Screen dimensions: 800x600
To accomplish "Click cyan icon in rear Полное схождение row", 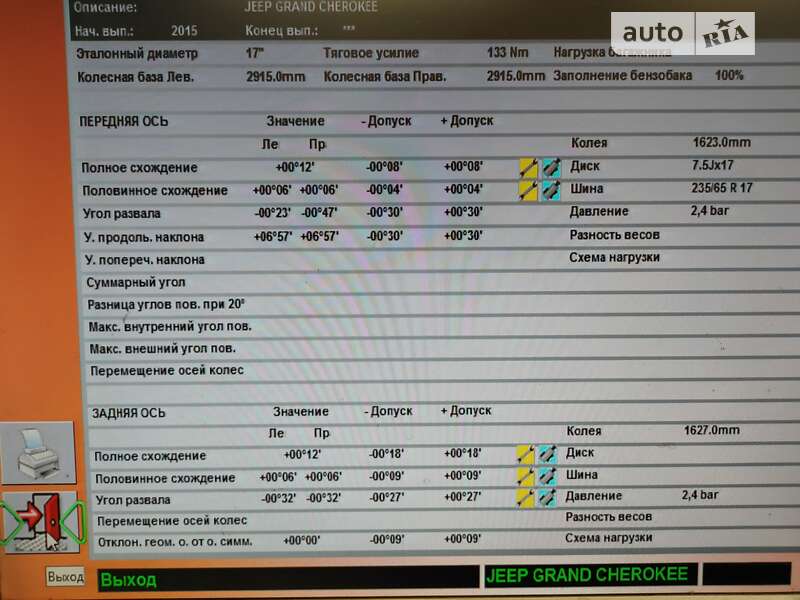I will [x=548, y=454].
